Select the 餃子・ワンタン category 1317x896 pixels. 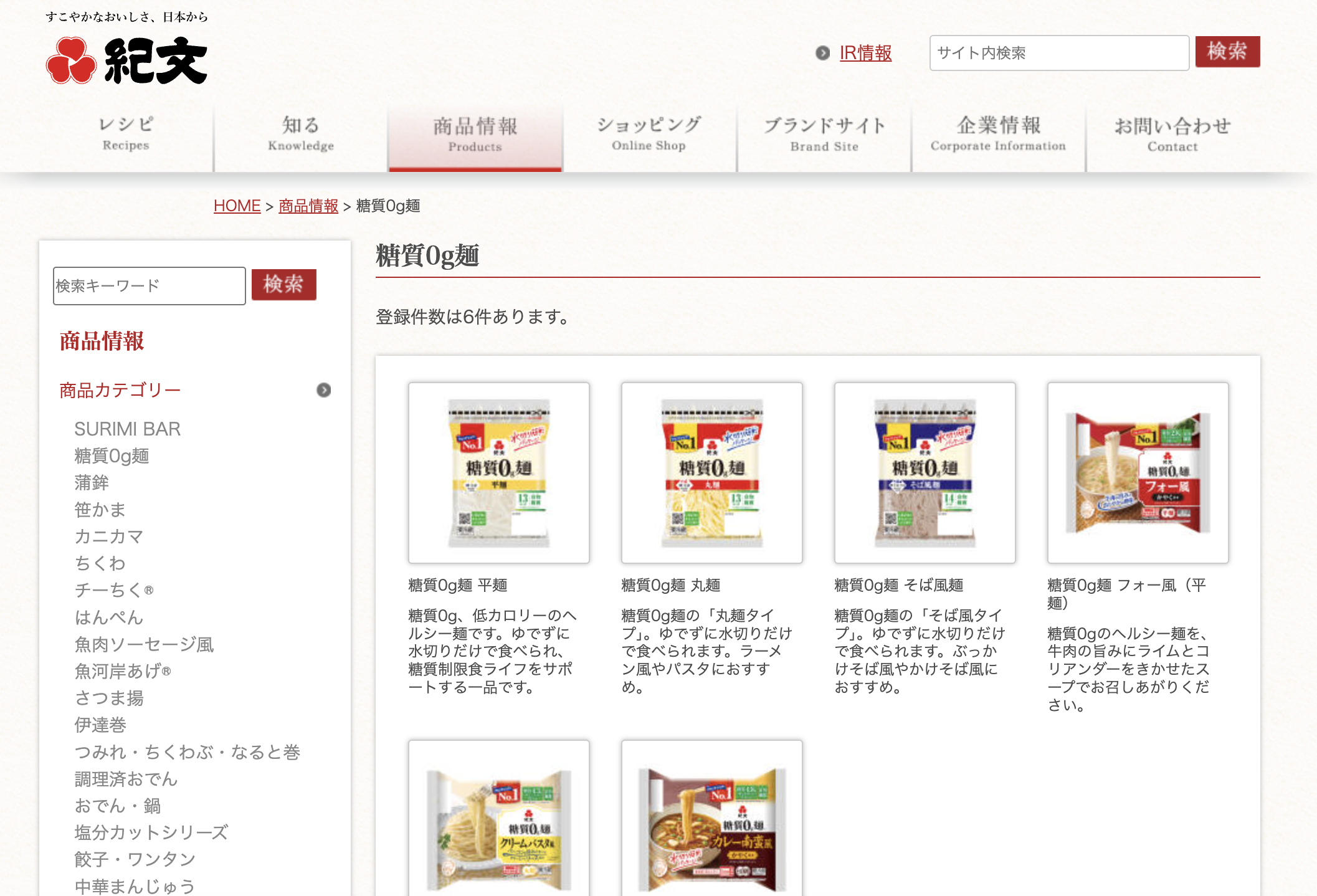click(x=135, y=859)
